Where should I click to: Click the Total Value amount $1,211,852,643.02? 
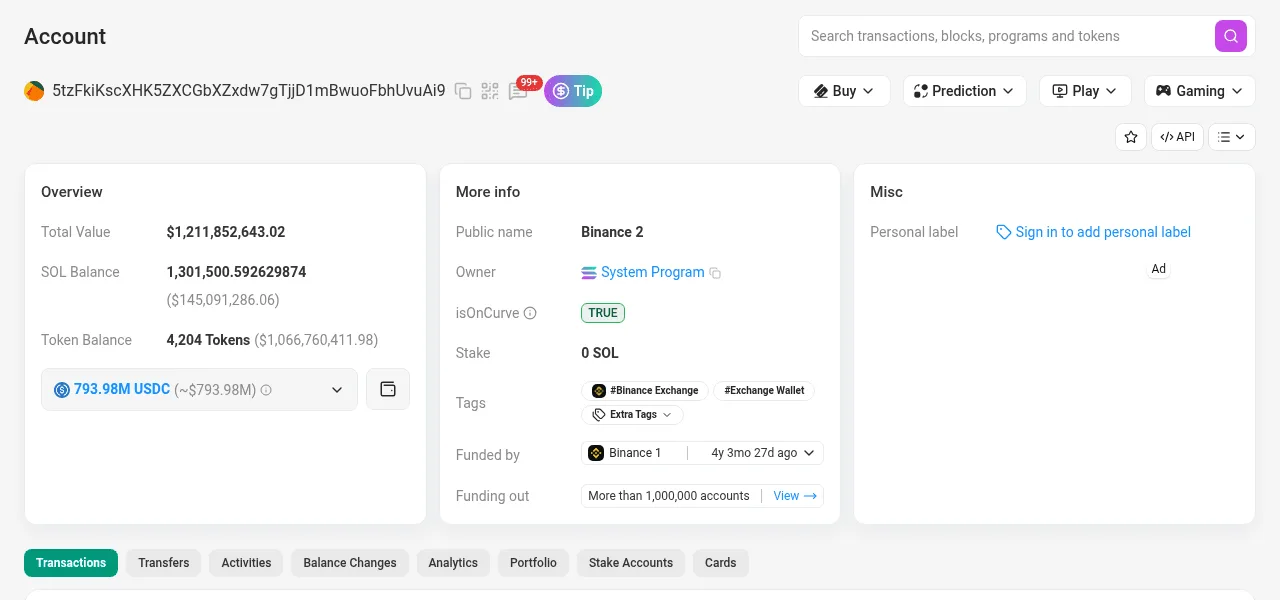(x=226, y=232)
